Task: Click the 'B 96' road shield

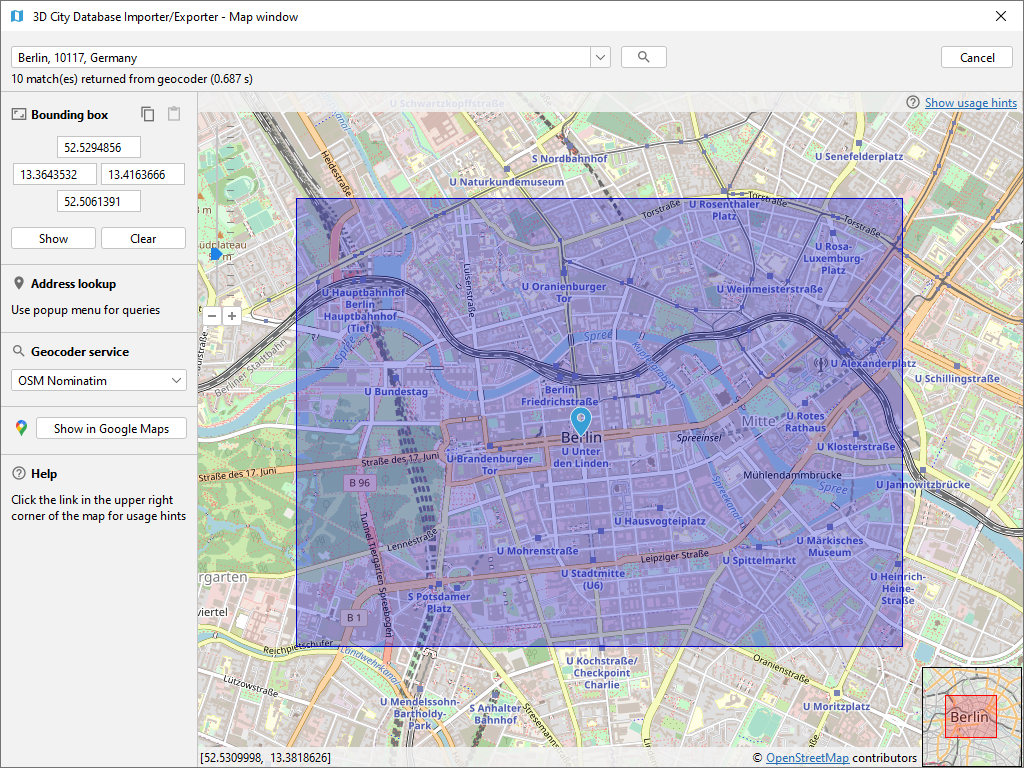Action: [x=359, y=483]
